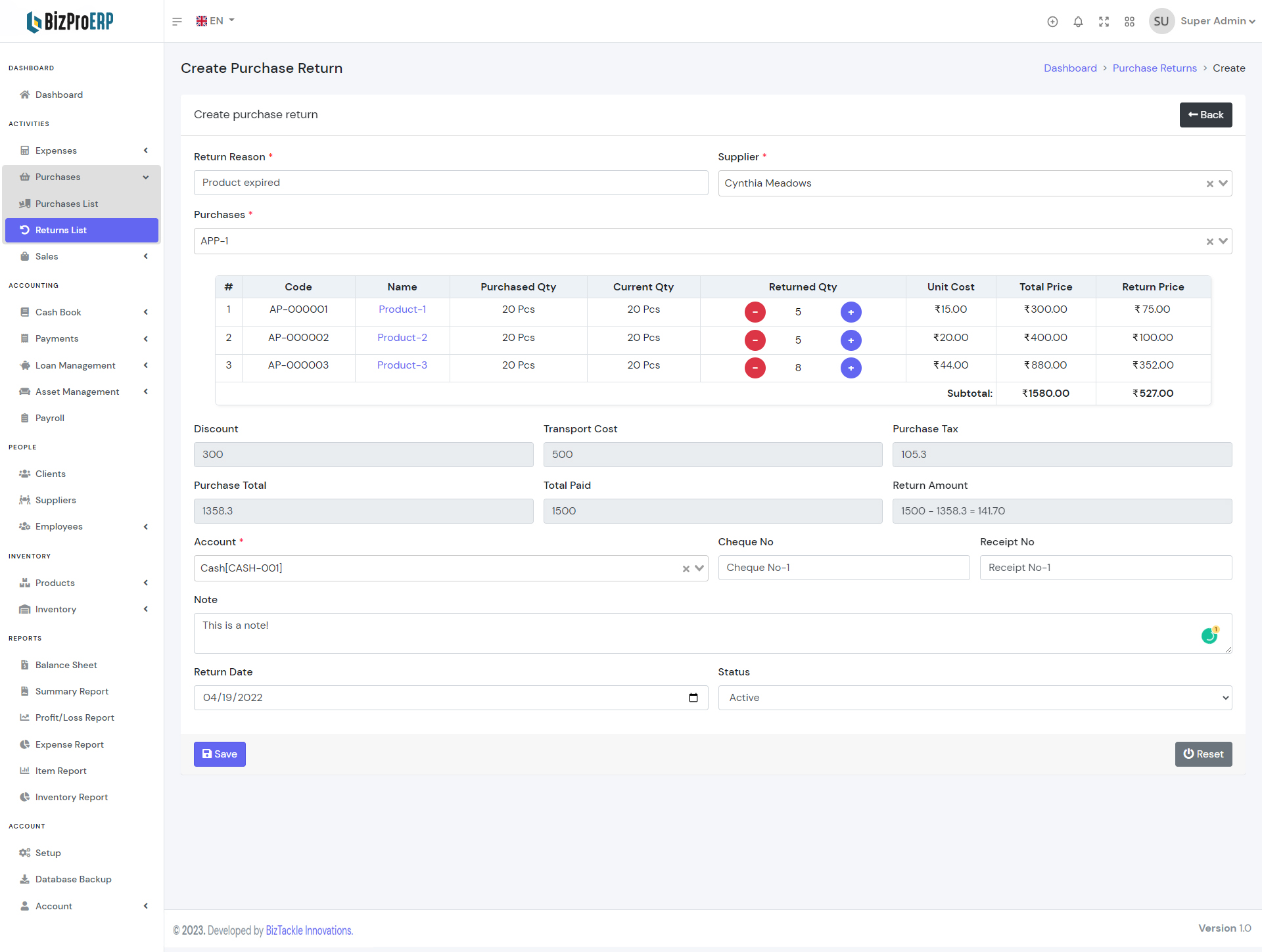The height and width of the screenshot is (952, 1262).
Task: Increase returned quantity for Product-2
Action: coord(851,340)
